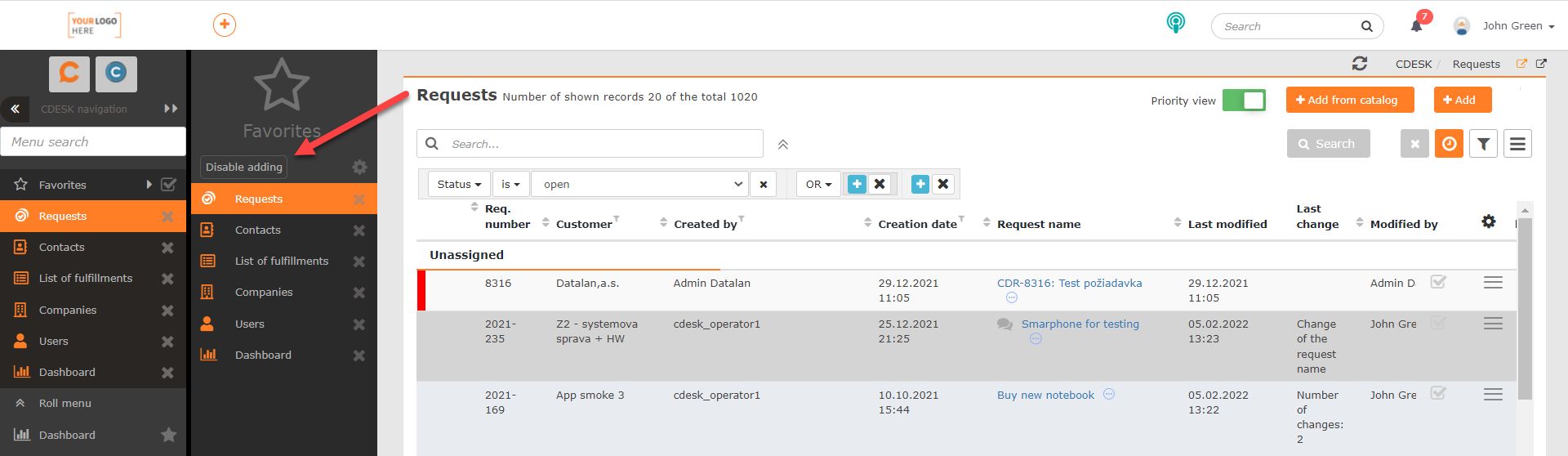Remove List of fulfillments from left sidebar

tap(167, 279)
